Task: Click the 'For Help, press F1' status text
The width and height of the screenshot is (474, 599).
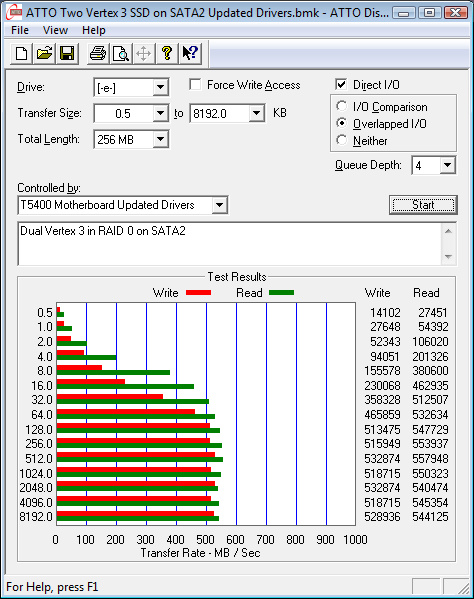Action: coord(52,587)
